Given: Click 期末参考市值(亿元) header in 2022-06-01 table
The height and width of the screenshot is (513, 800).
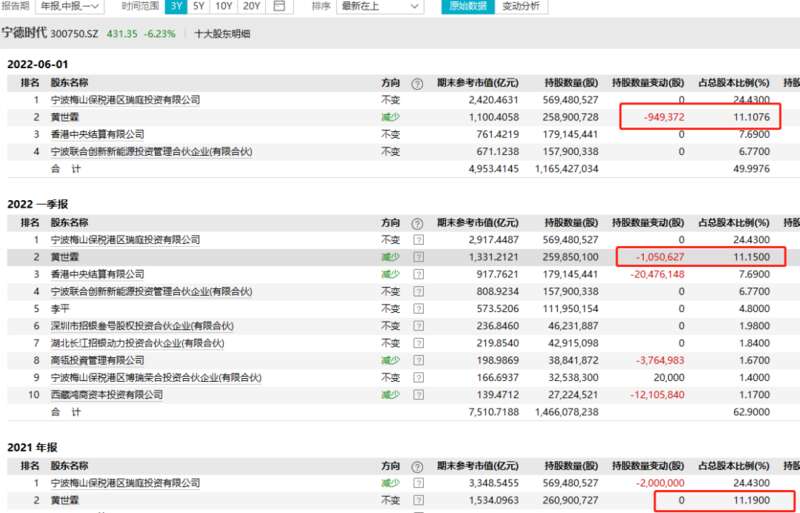Looking at the screenshot, I should point(478,83).
